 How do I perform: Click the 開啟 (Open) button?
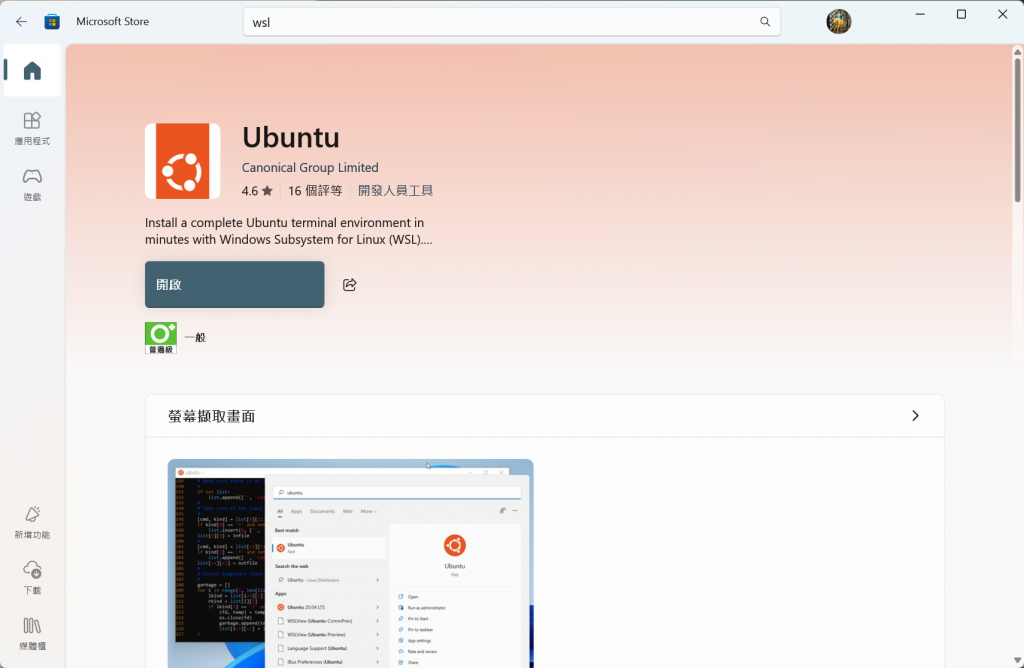coord(234,285)
